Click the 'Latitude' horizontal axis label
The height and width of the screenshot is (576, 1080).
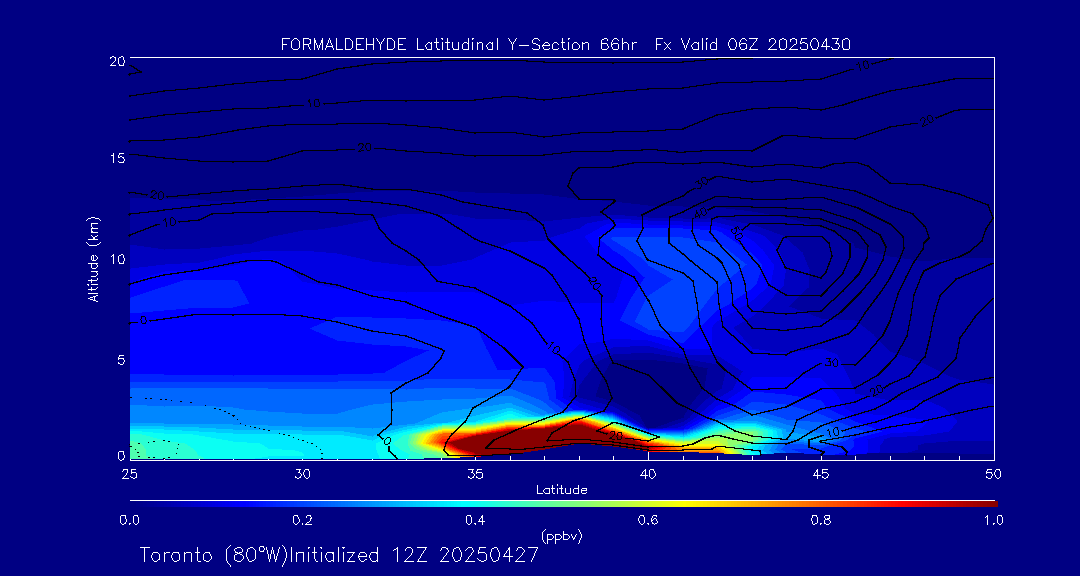[x=562, y=490]
